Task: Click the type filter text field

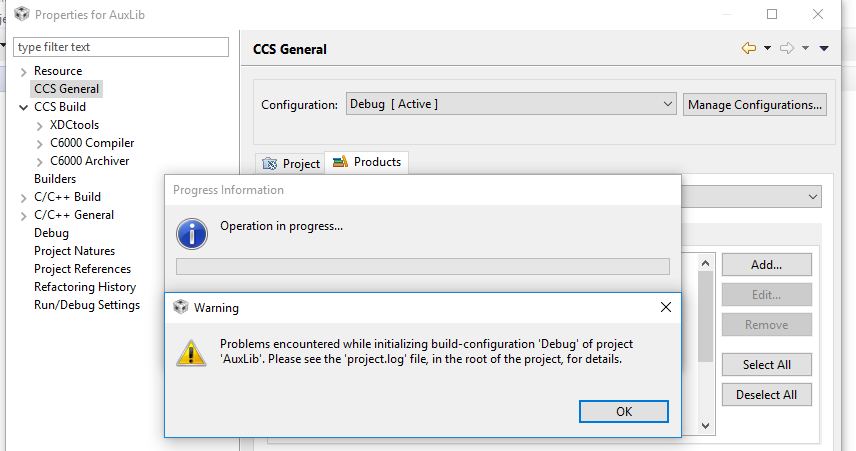Action: [122, 47]
